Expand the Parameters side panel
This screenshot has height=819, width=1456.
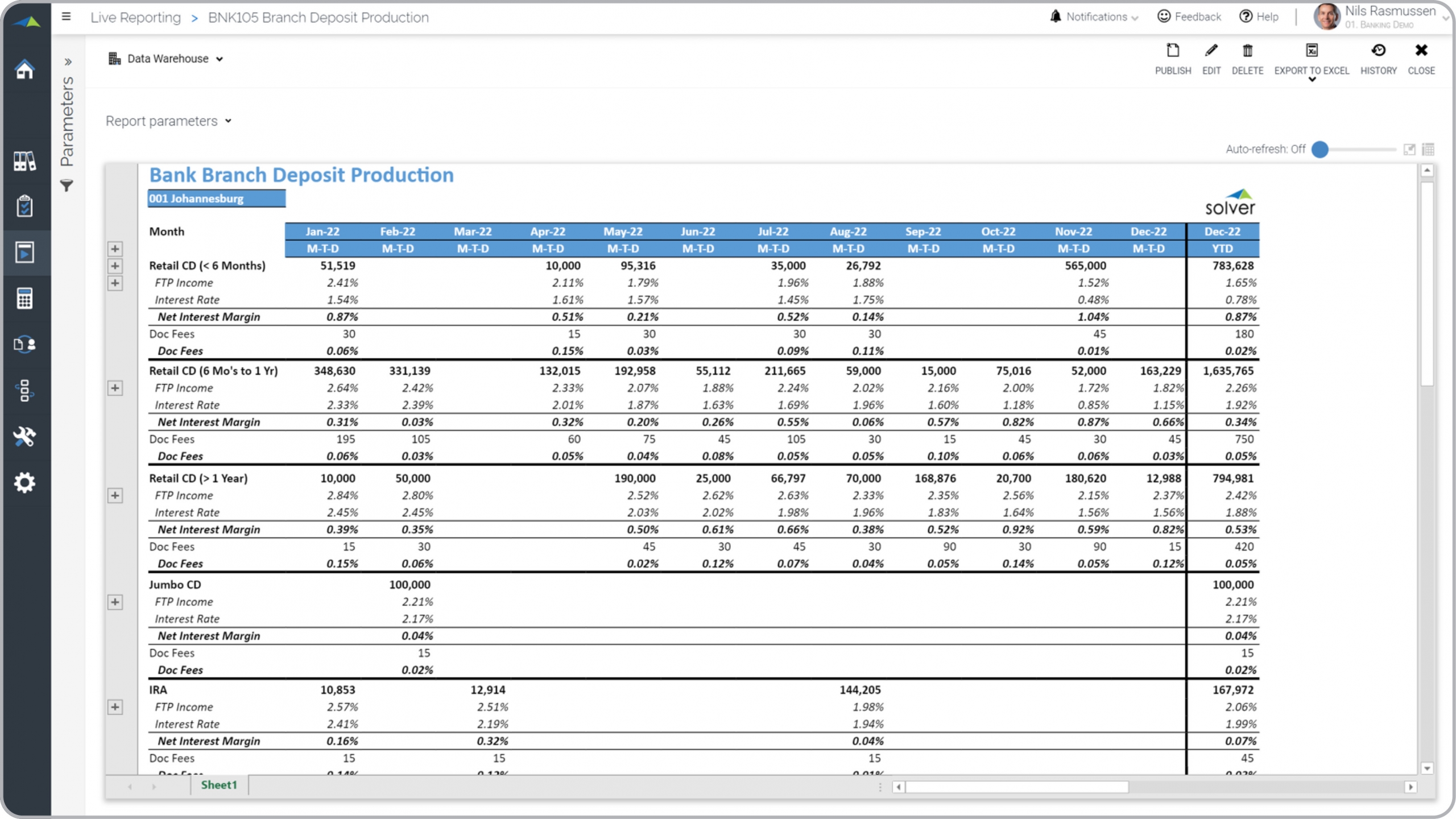coord(68,61)
